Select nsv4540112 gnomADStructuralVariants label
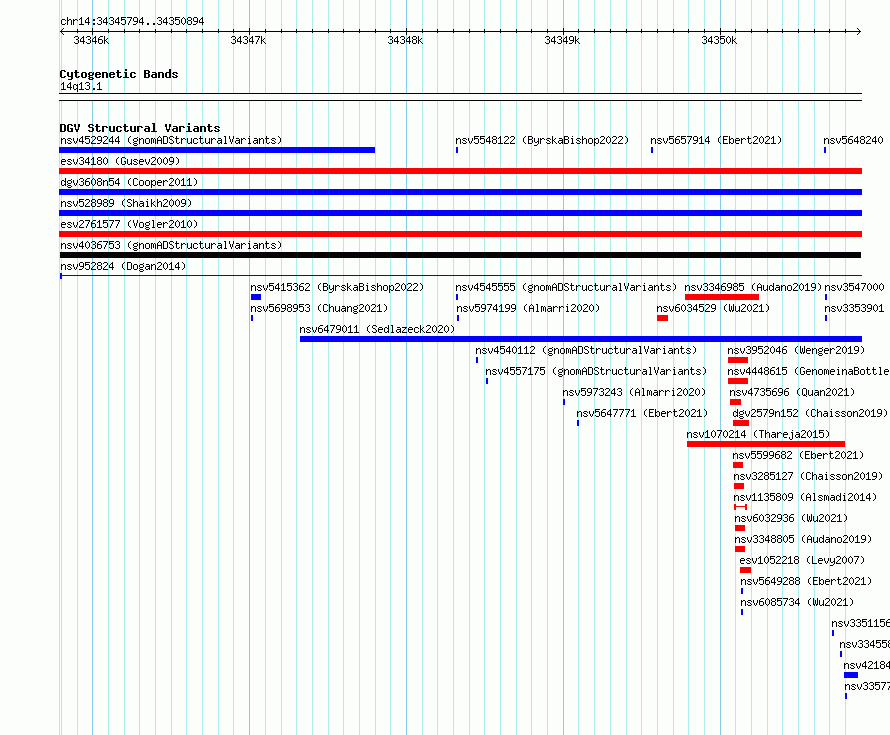890x735 pixels. [586, 350]
